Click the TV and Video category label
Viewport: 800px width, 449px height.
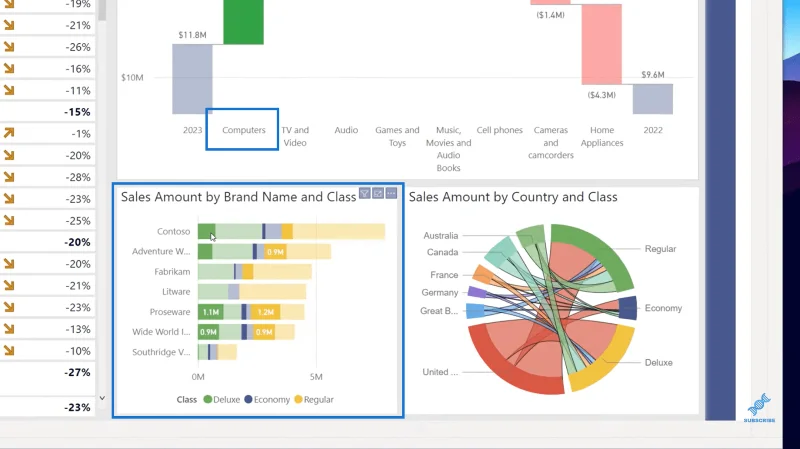click(x=295, y=136)
